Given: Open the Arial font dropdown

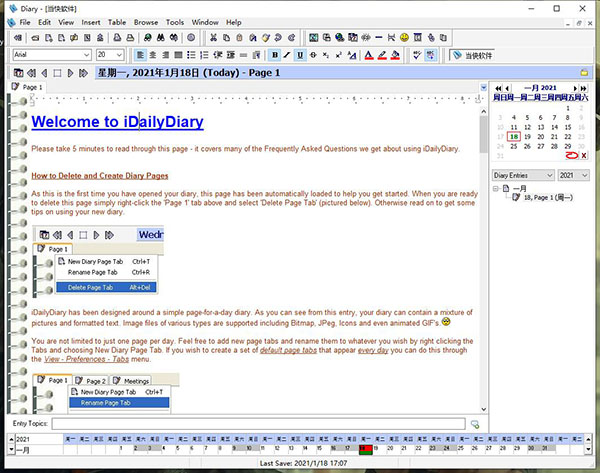Looking at the screenshot, I should coord(86,55).
